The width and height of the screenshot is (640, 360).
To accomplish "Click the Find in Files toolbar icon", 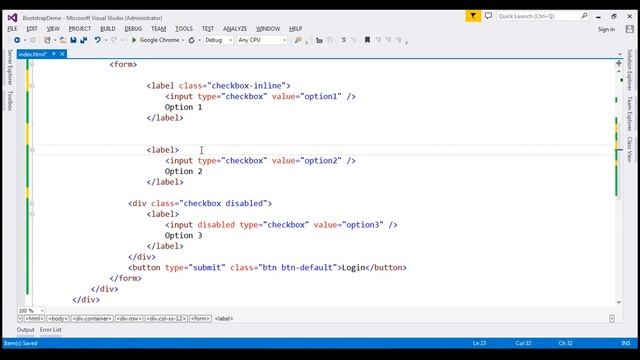I will click(x=298, y=40).
